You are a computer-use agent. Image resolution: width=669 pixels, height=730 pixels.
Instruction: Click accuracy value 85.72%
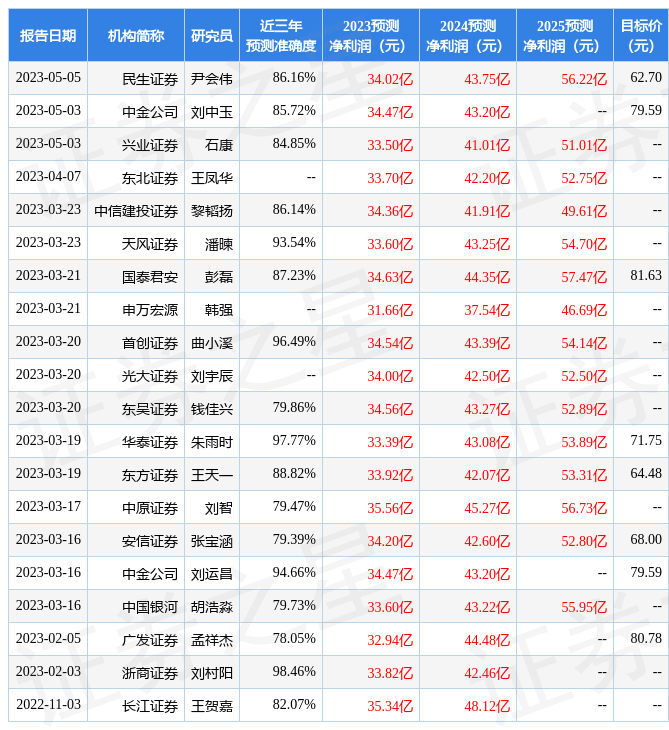pyautogui.click(x=294, y=110)
